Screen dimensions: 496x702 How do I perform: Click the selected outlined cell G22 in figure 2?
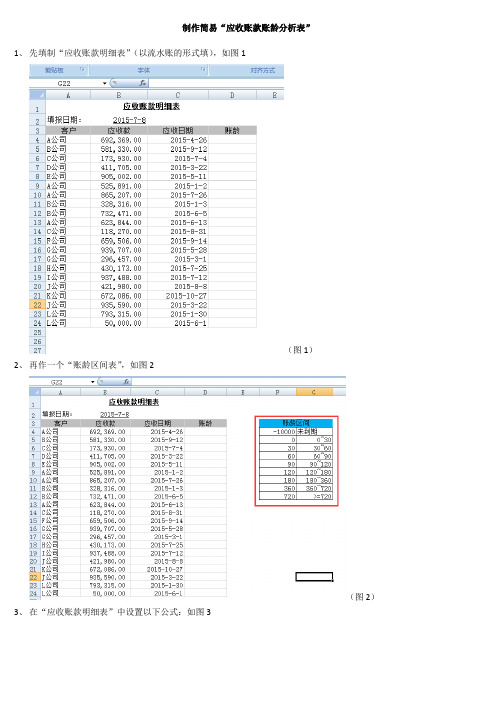click(314, 577)
